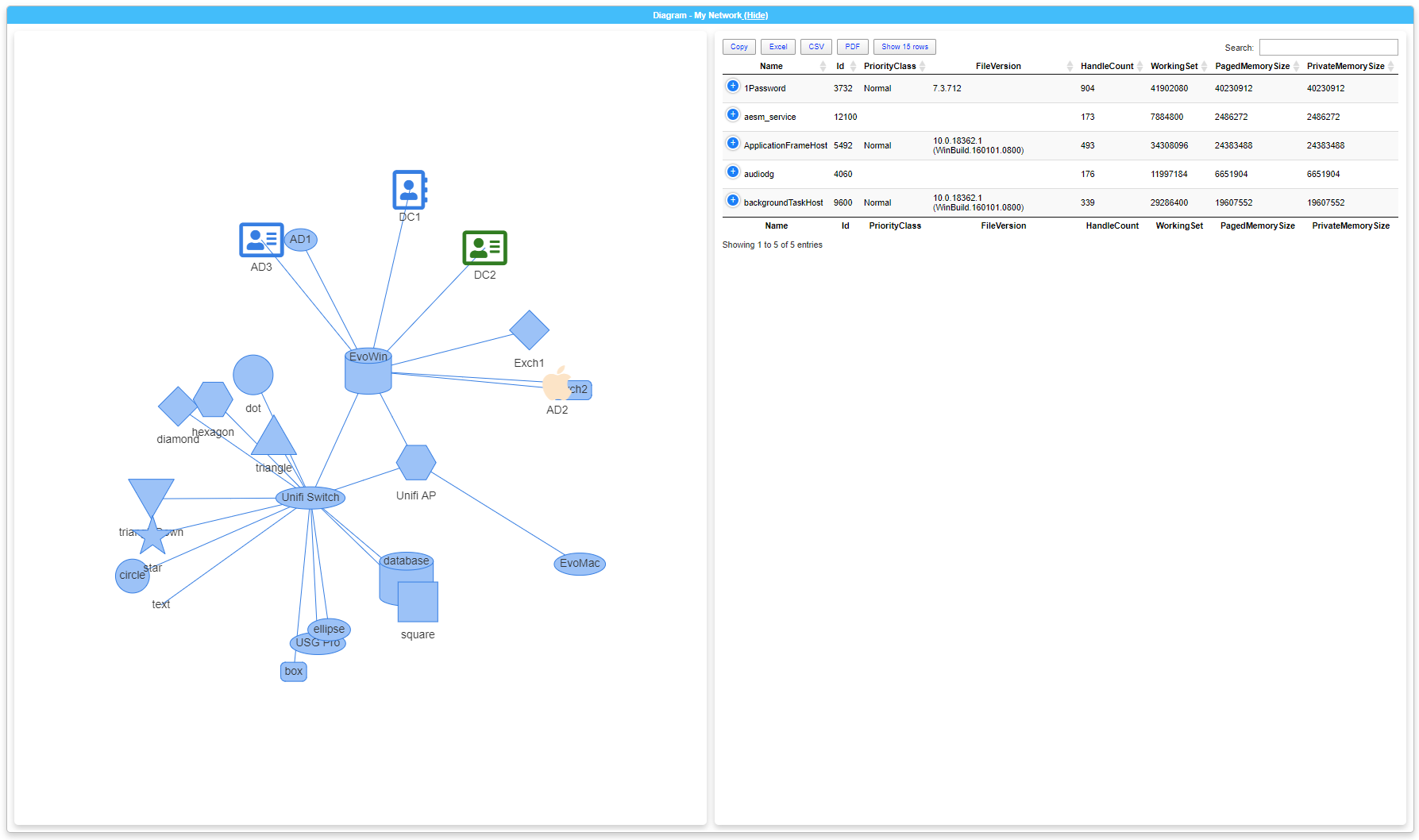Toggle sorting on the Name column
The image size is (1419, 840).
click(771, 66)
